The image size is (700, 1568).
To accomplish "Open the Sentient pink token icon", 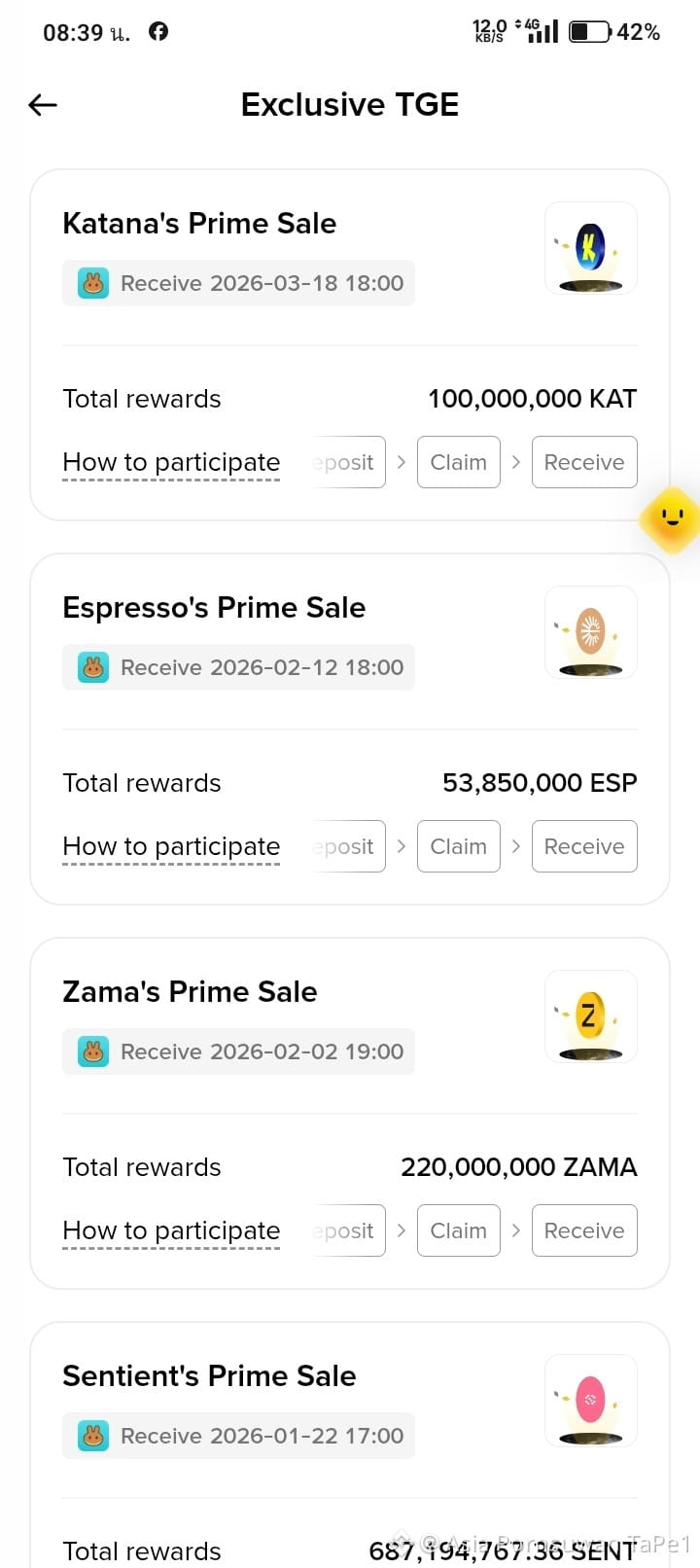I will click(x=591, y=1401).
